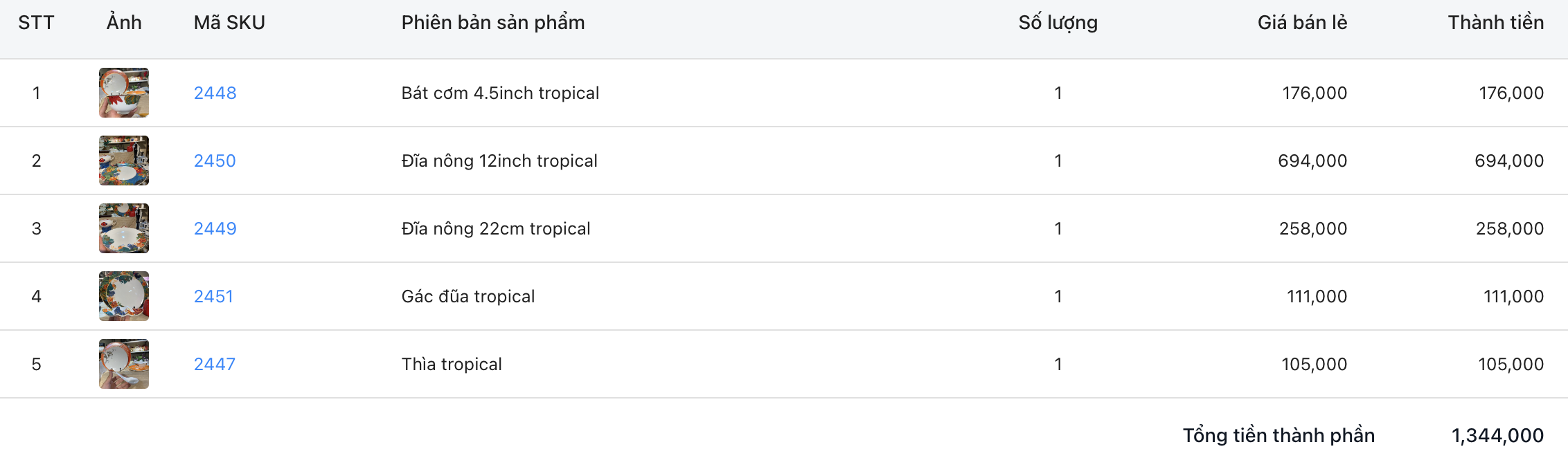Open SKU link 2449
The height and width of the screenshot is (458, 1568).
(215, 228)
